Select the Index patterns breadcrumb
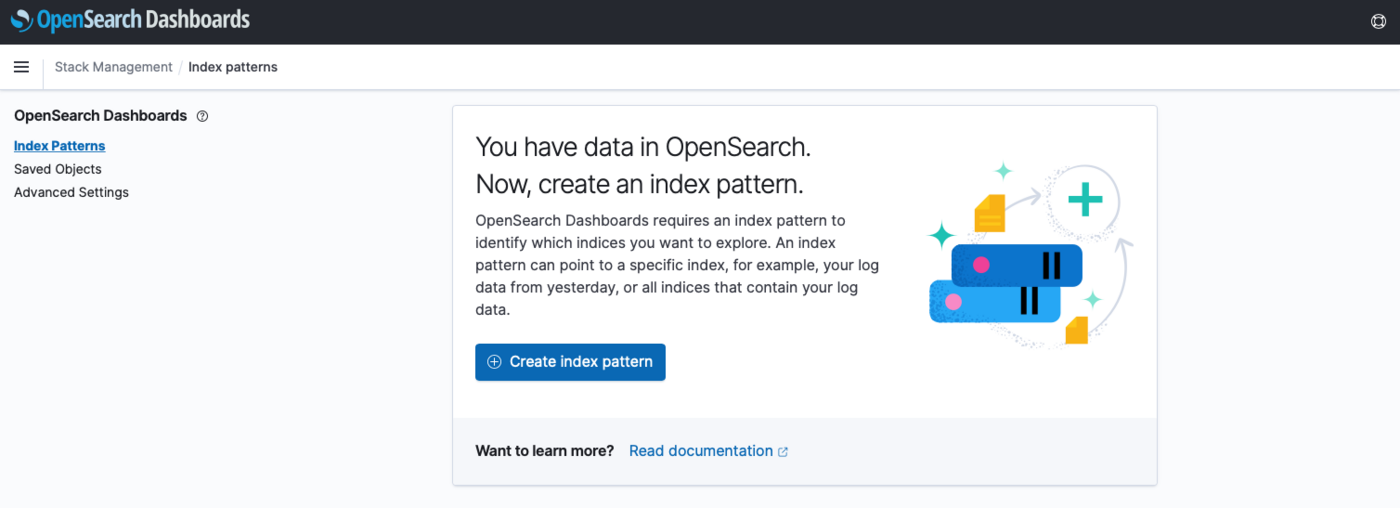Image resolution: width=1400 pixels, height=508 pixels. [x=233, y=67]
